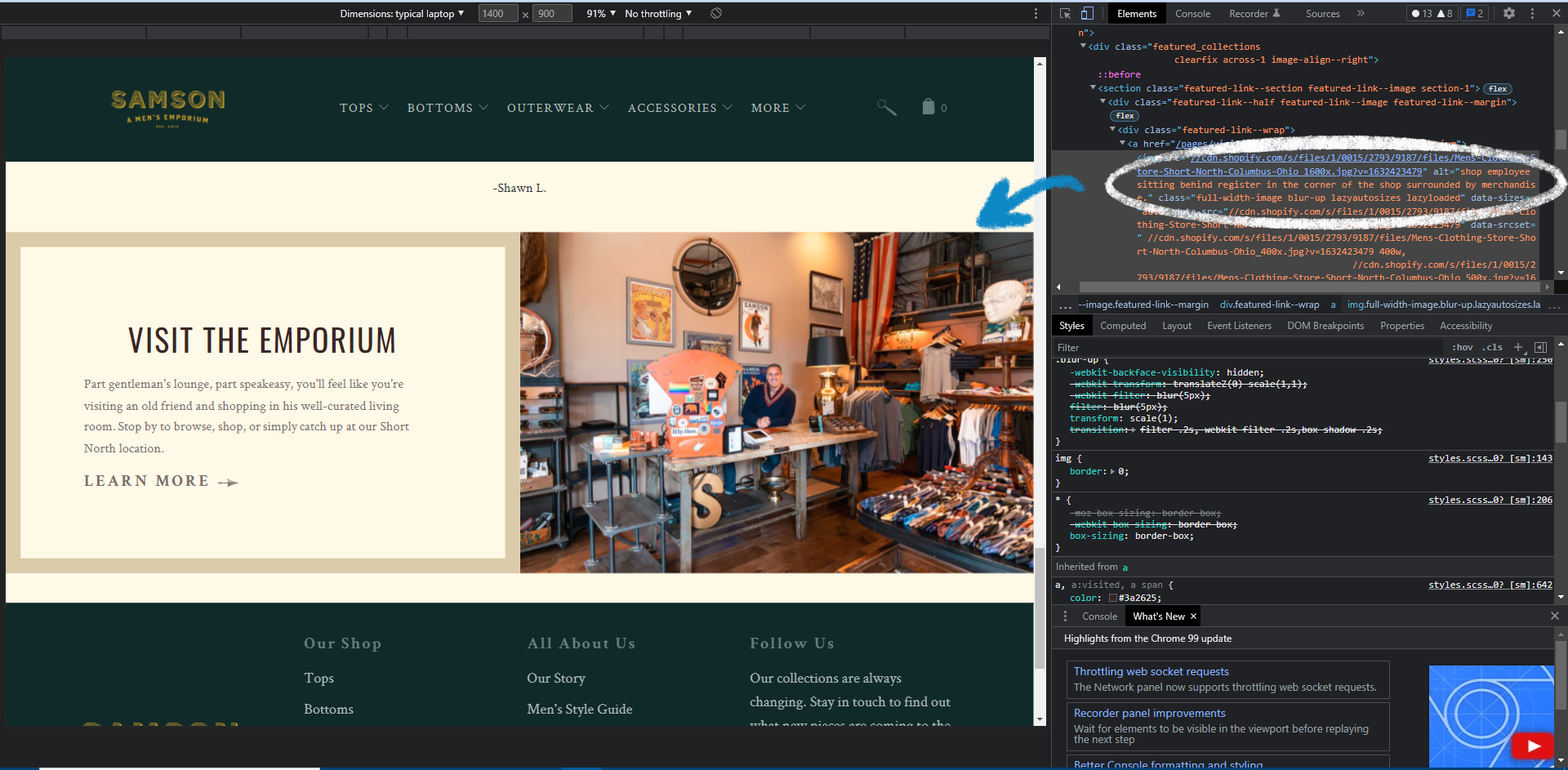Follow the LEARN MORE link
Viewport: 1568px width, 770px height.
pyautogui.click(x=161, y=481)
